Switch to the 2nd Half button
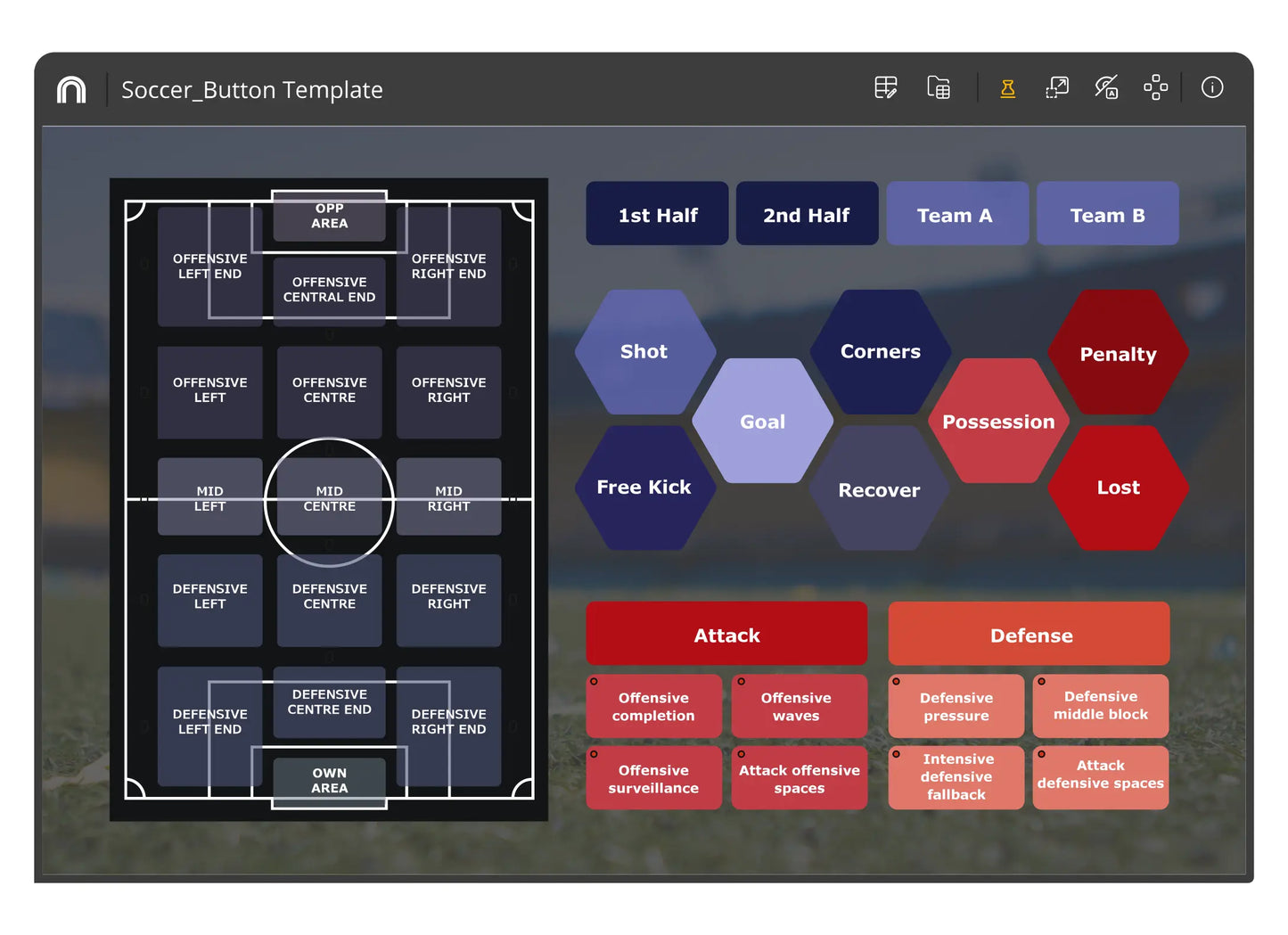 (807, 215)
